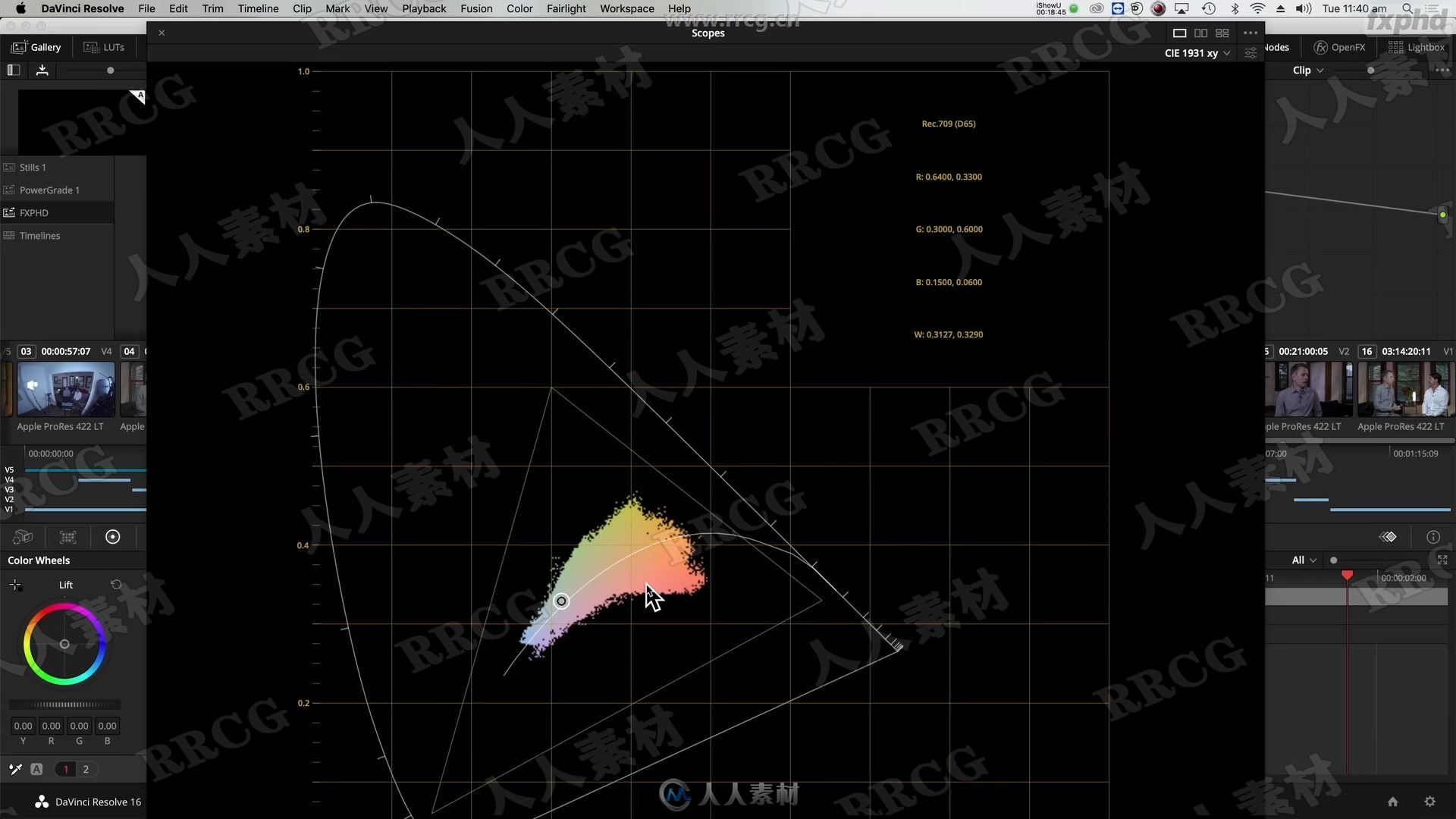Select dual scope view layout
The width and height of the screenshot is (1456, 819).
point(1200,33)
